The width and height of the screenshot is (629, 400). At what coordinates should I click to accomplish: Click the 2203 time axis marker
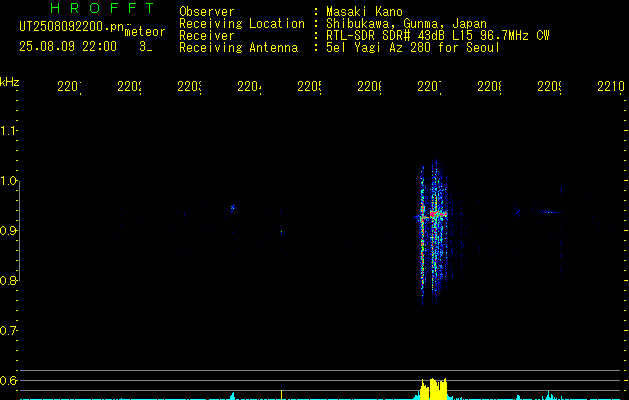click(x=189, y=87)
